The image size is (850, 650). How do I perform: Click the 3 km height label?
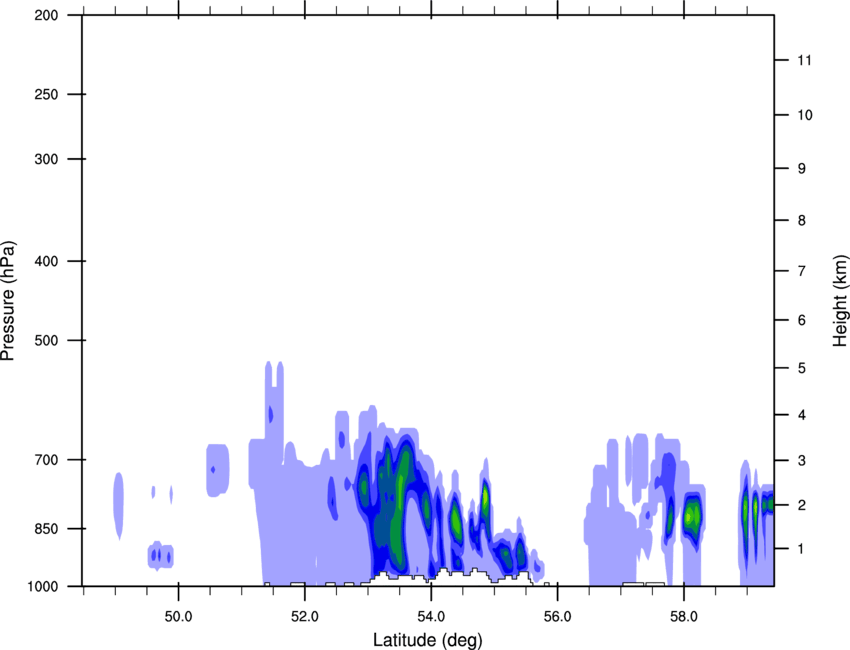pos(802,461)
